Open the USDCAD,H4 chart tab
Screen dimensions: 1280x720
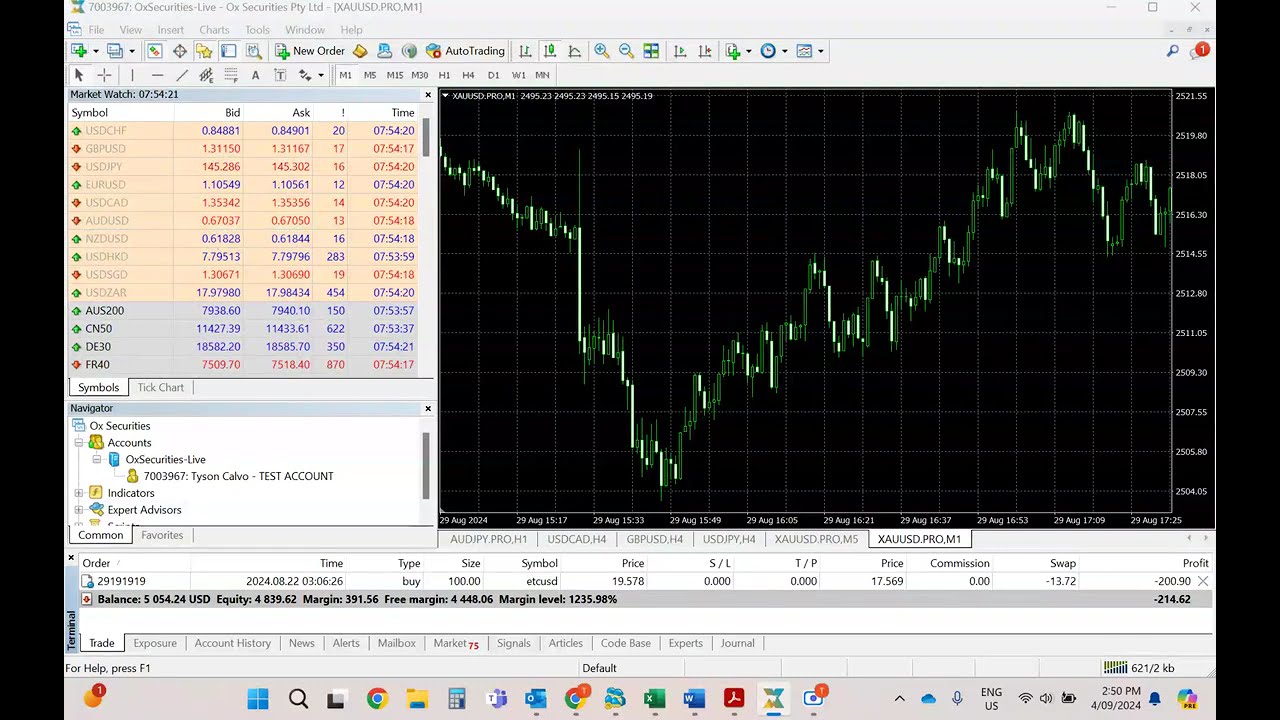576,539
